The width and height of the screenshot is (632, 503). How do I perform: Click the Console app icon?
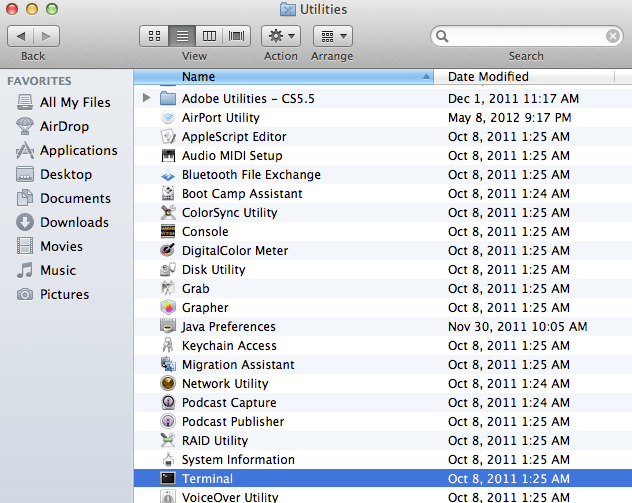click(x=168, y=231)
